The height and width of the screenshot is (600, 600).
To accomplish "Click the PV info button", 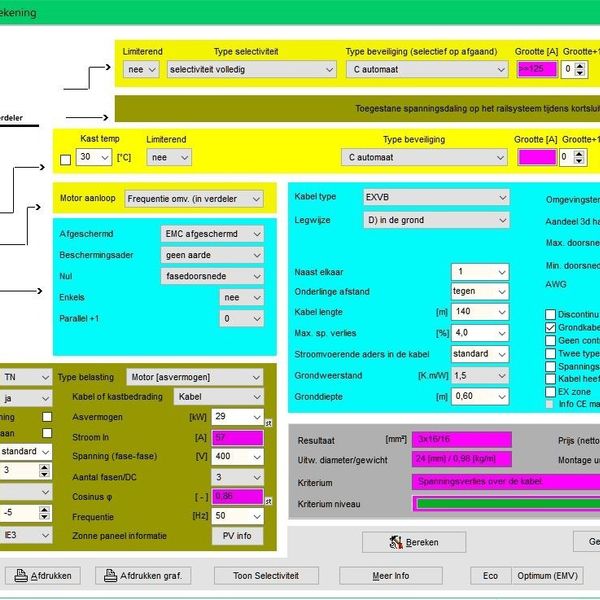I will (x=236, y=535).
